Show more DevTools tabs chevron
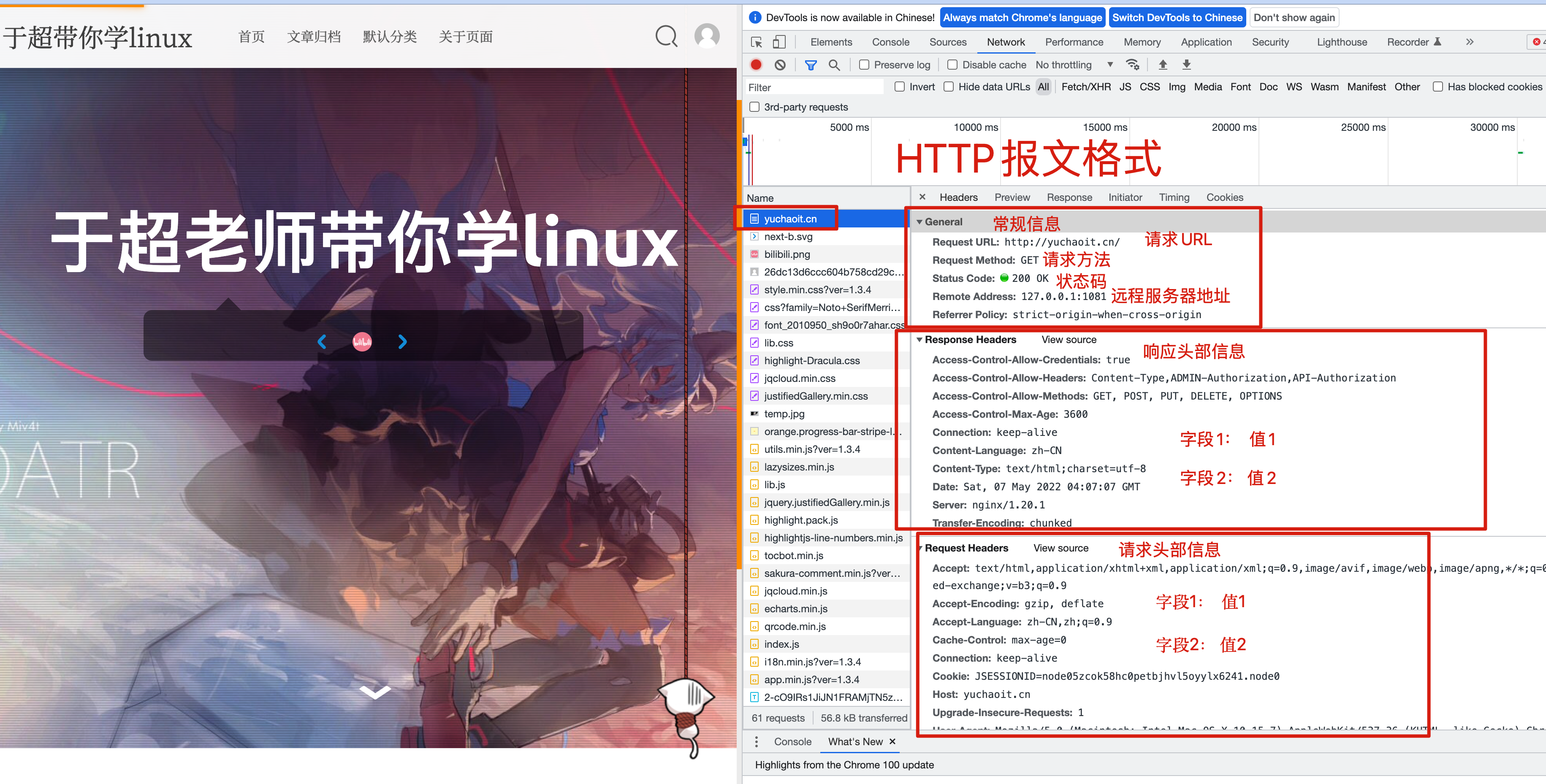 click(x=1469, y=42)
